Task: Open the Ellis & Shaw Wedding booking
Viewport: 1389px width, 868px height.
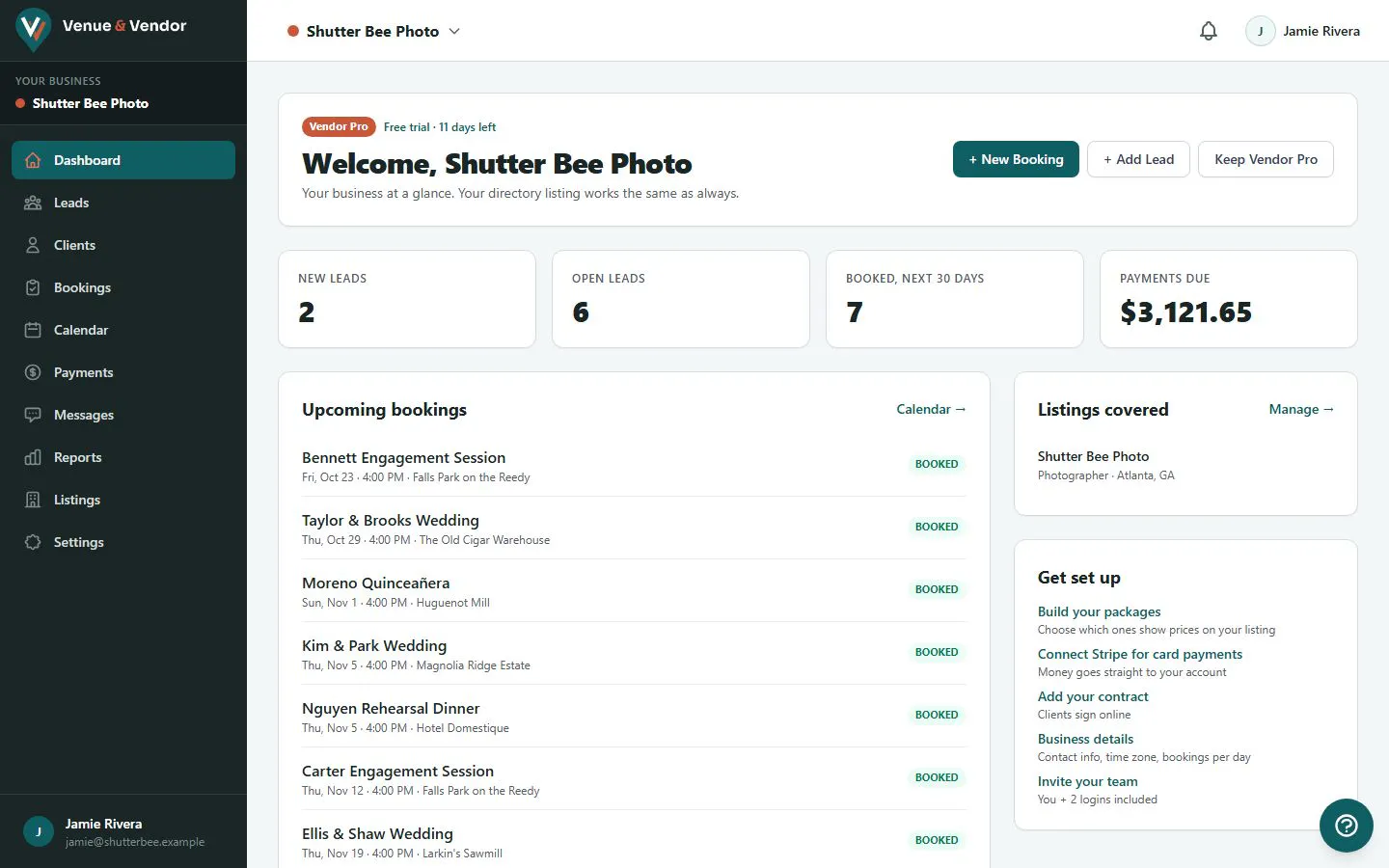Action: [x=634, y=842]
